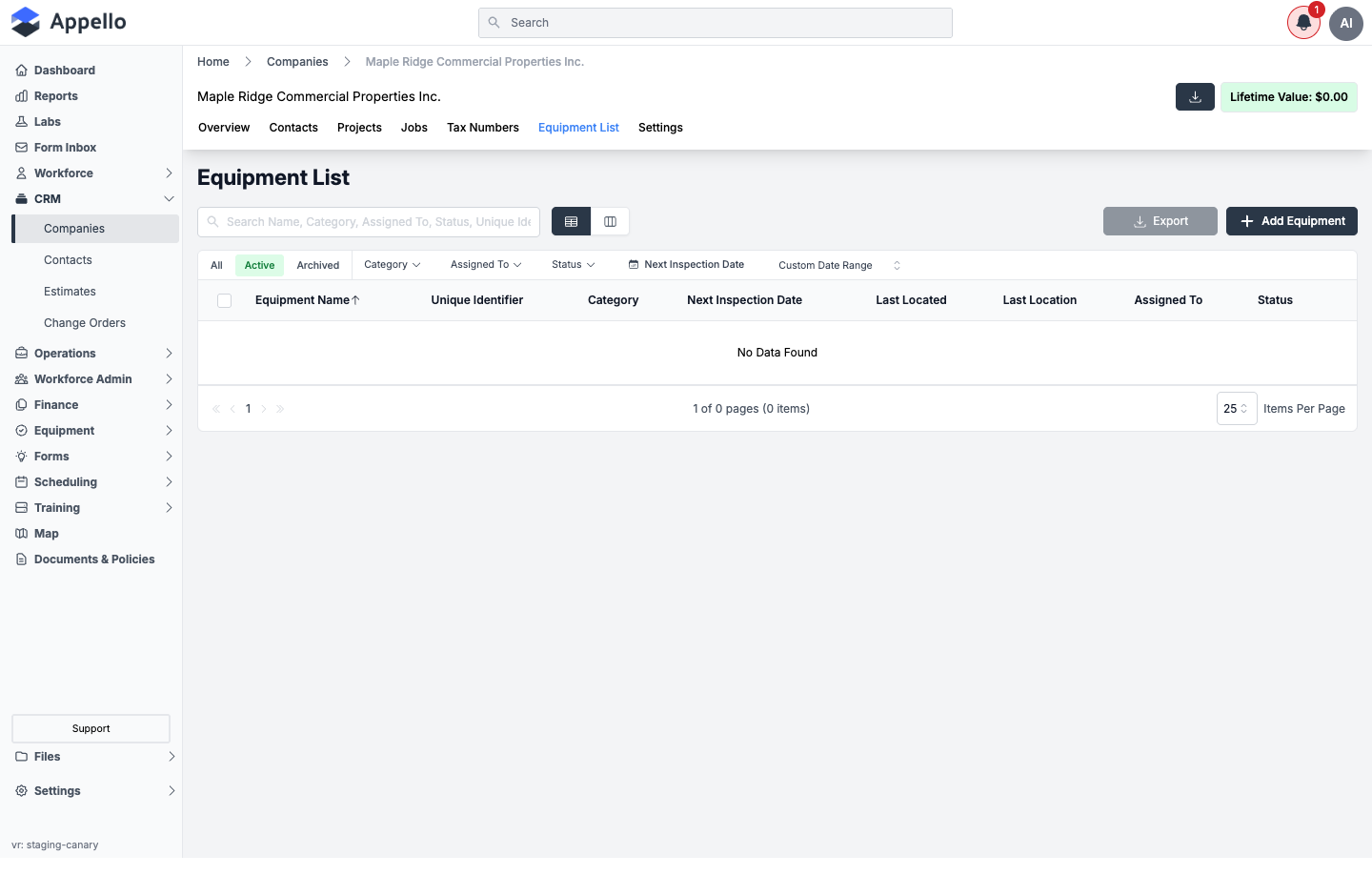Viewport: 1372px width, 875px height.
Task: Go to next page arrow in pagination
Action: (x=264, y=409)
